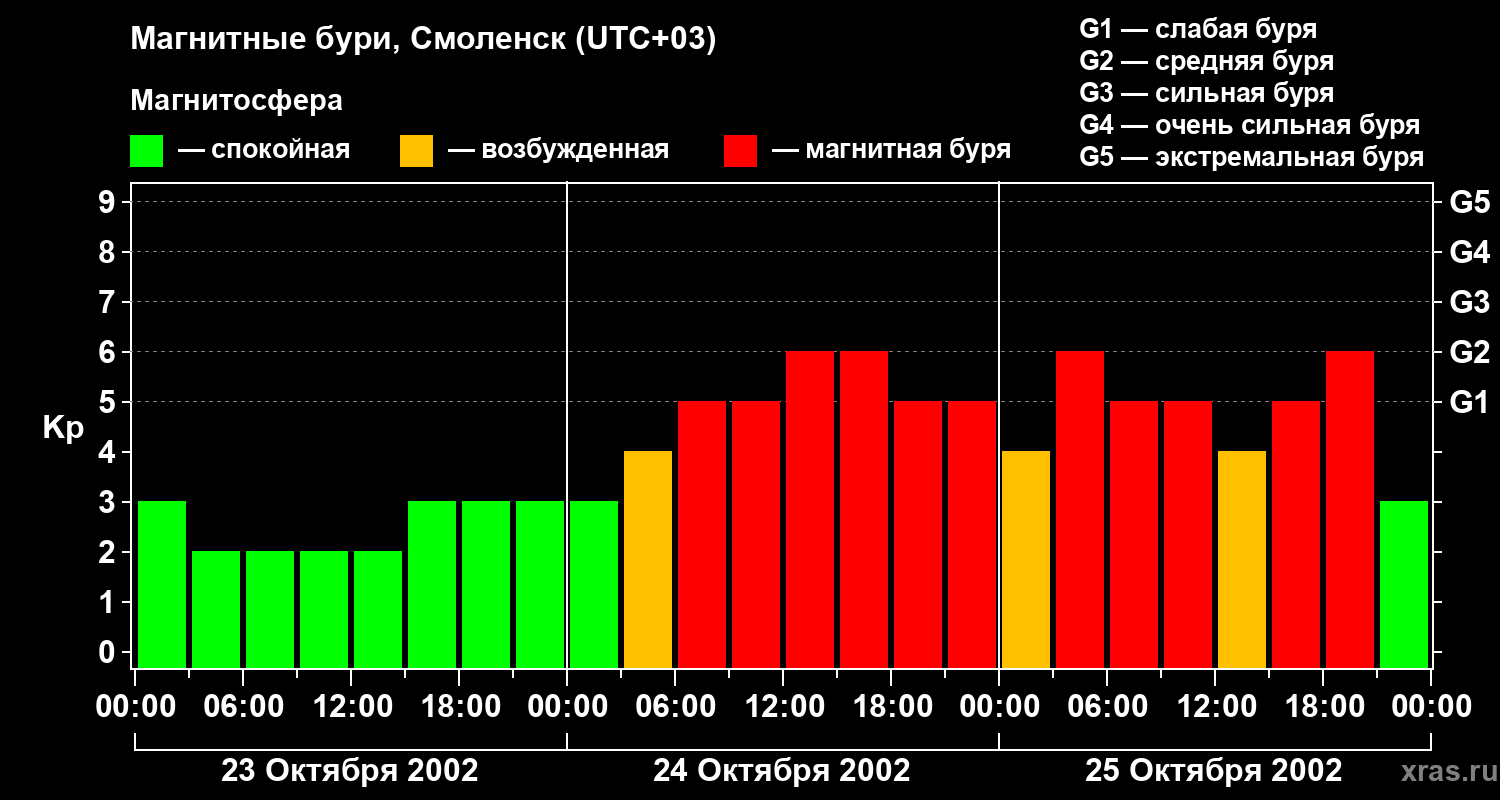
Task: Click the green 'спокойная' legend swatch
Action: click(146, 151)
